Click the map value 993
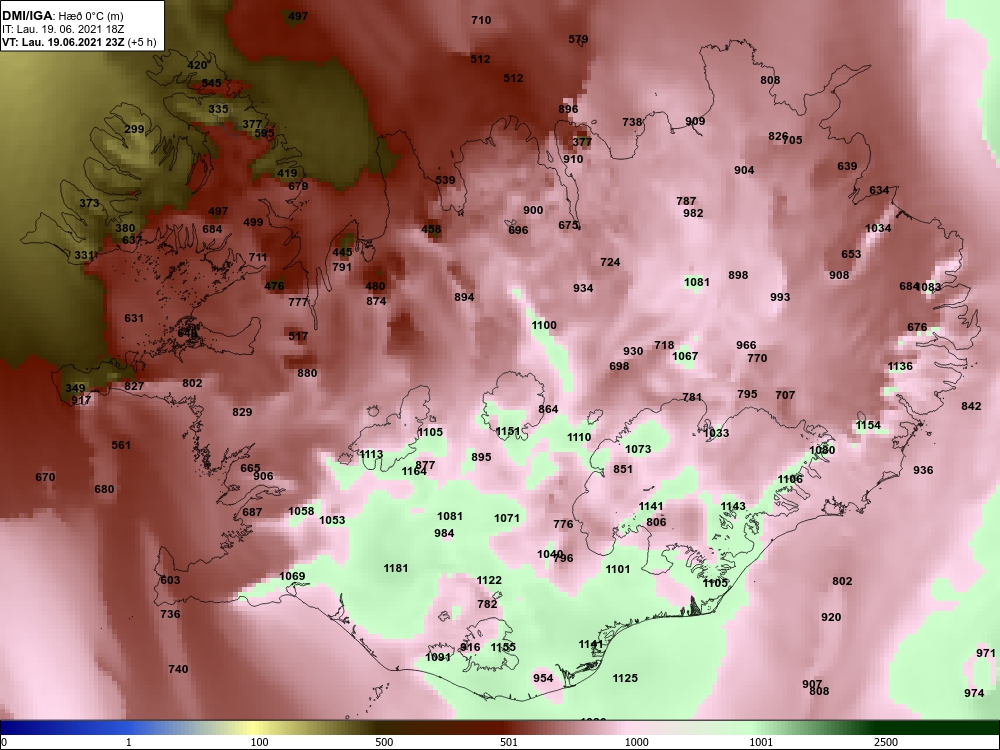Image resolution: width=1000 pixels, height=750 pixels. pos(780,297)
